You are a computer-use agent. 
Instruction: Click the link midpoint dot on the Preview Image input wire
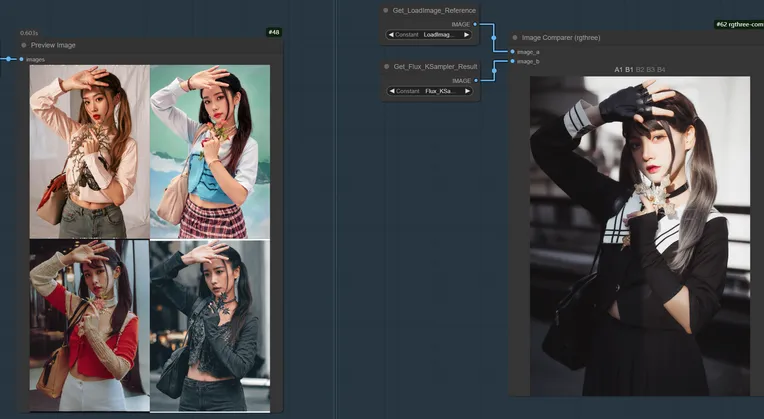tap(8, 59)
